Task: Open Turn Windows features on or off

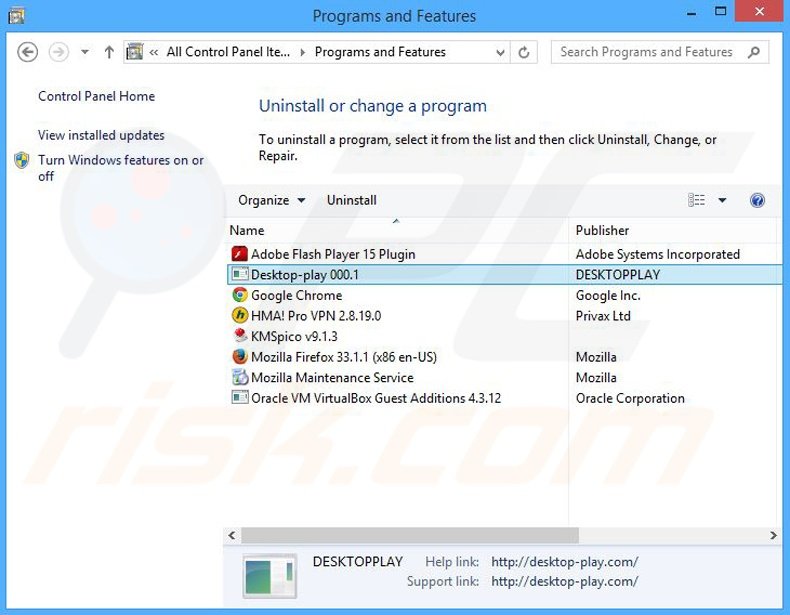Action: coord(121,168)
